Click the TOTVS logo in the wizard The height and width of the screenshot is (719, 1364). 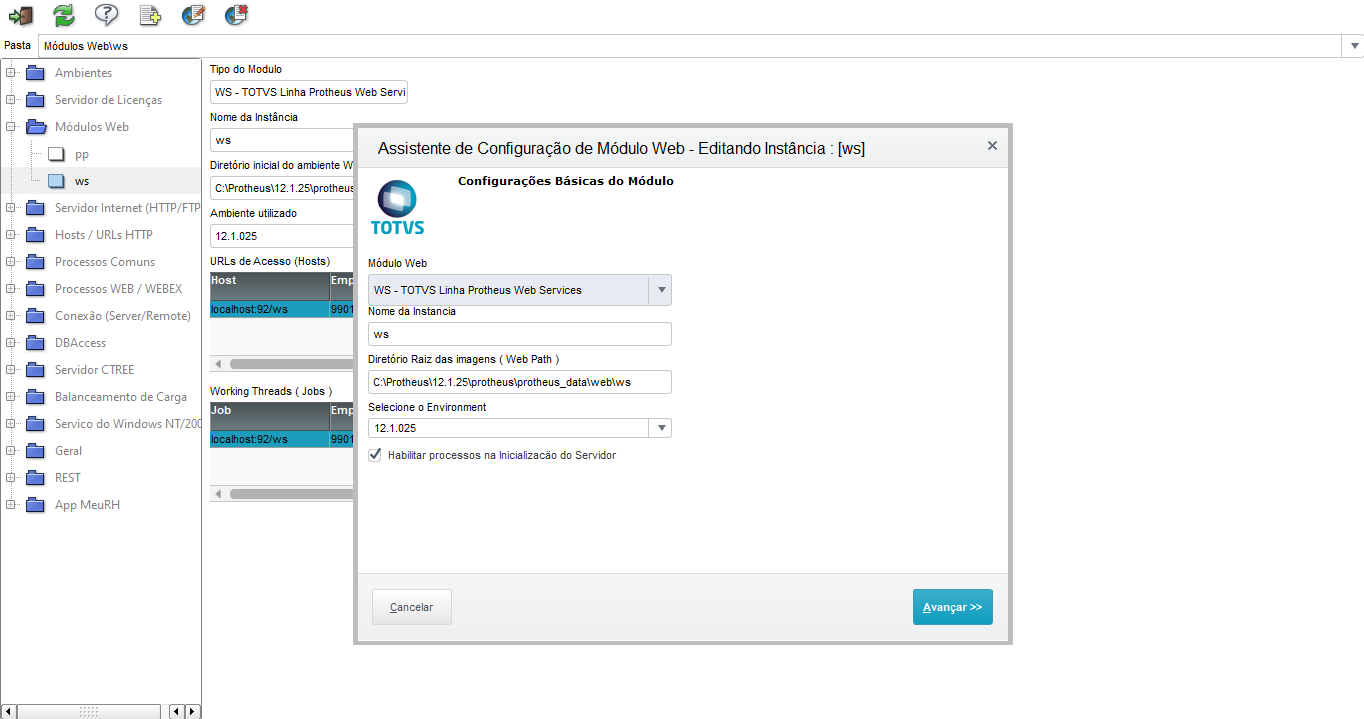(397, 207)
